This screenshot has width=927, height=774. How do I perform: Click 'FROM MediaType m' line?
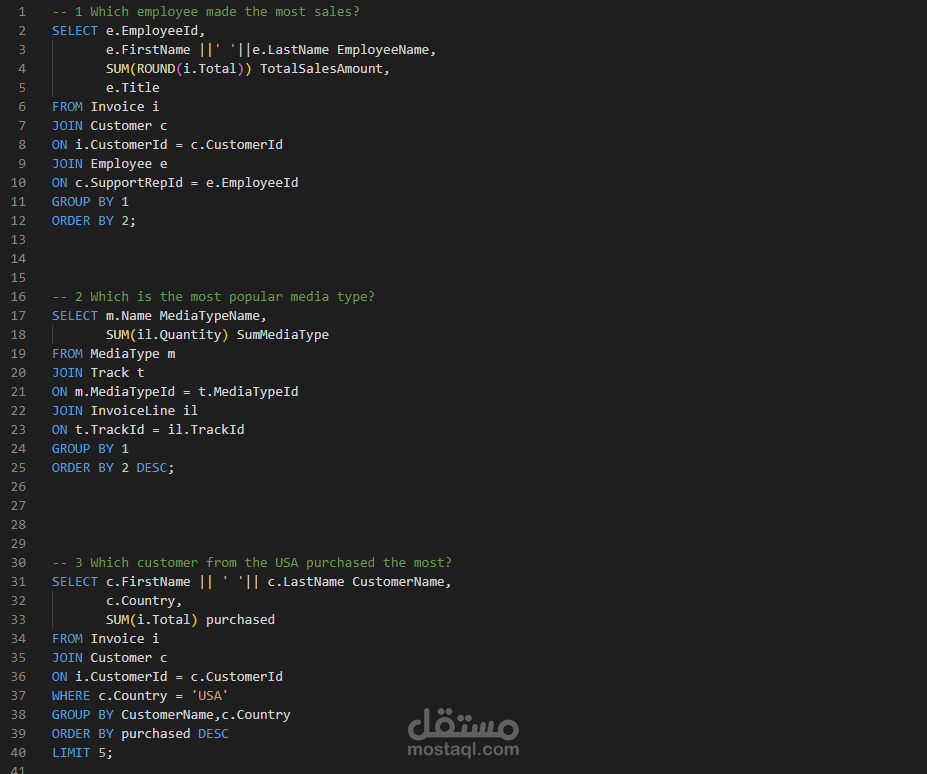pyautogui.click(x=114, y=354)
